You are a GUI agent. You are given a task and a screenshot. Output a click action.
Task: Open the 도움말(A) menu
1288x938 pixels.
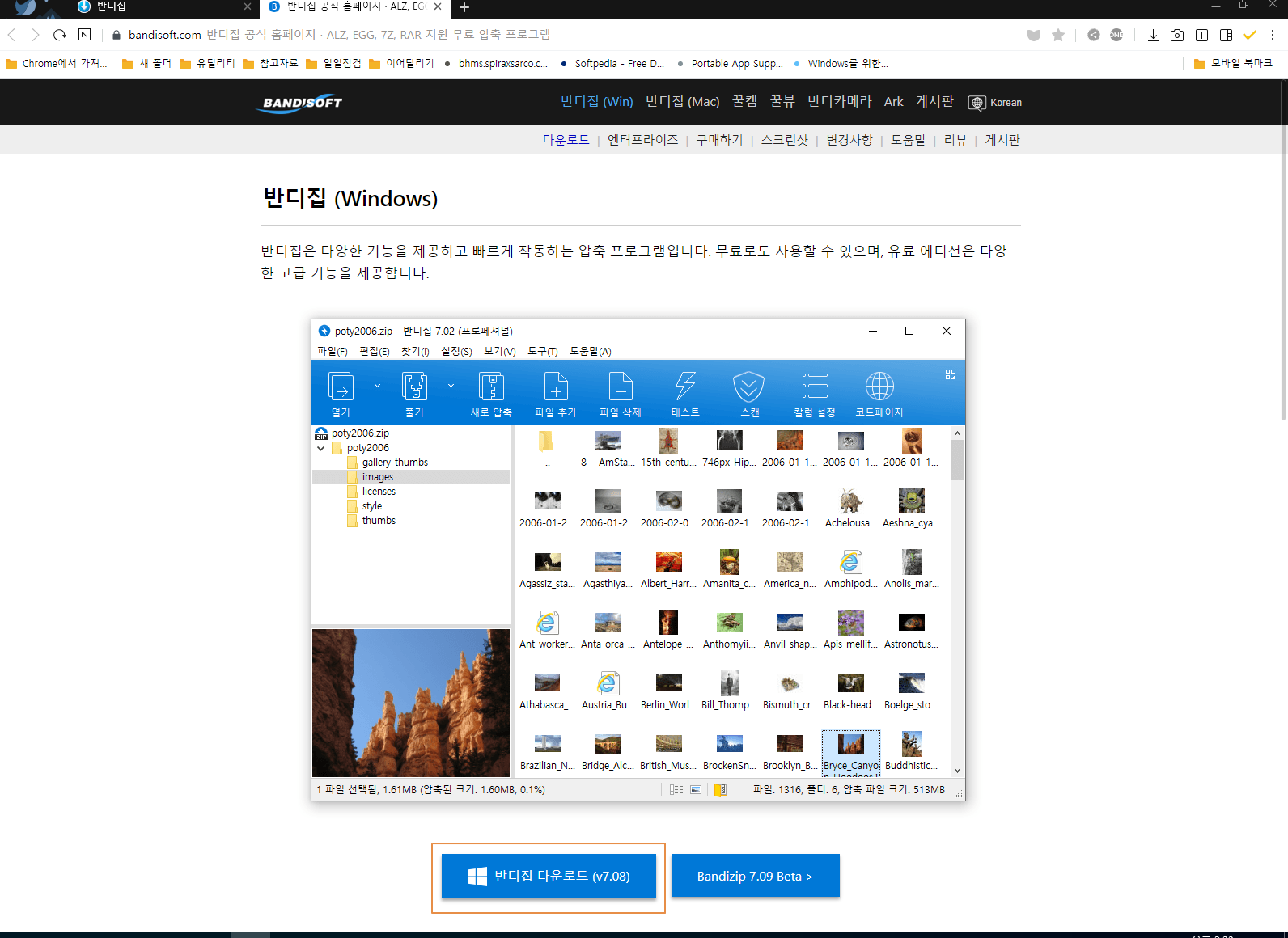[591, 351]
